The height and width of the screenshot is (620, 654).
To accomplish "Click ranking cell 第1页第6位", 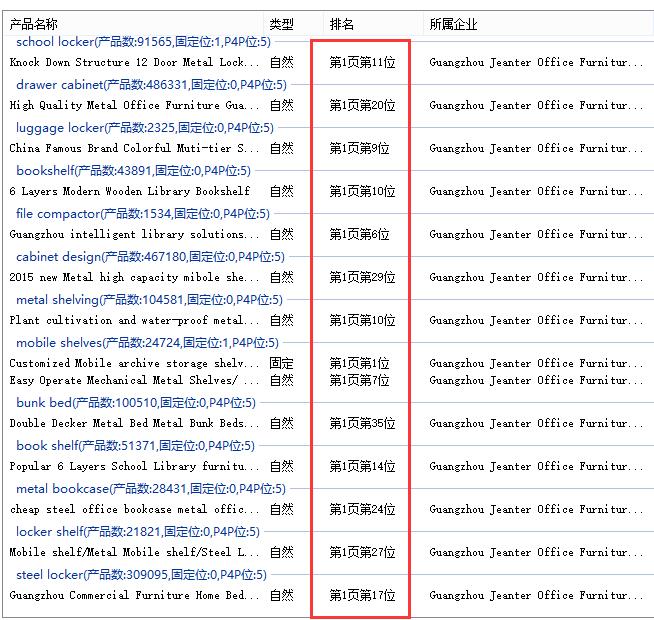I will pos(360,234).
